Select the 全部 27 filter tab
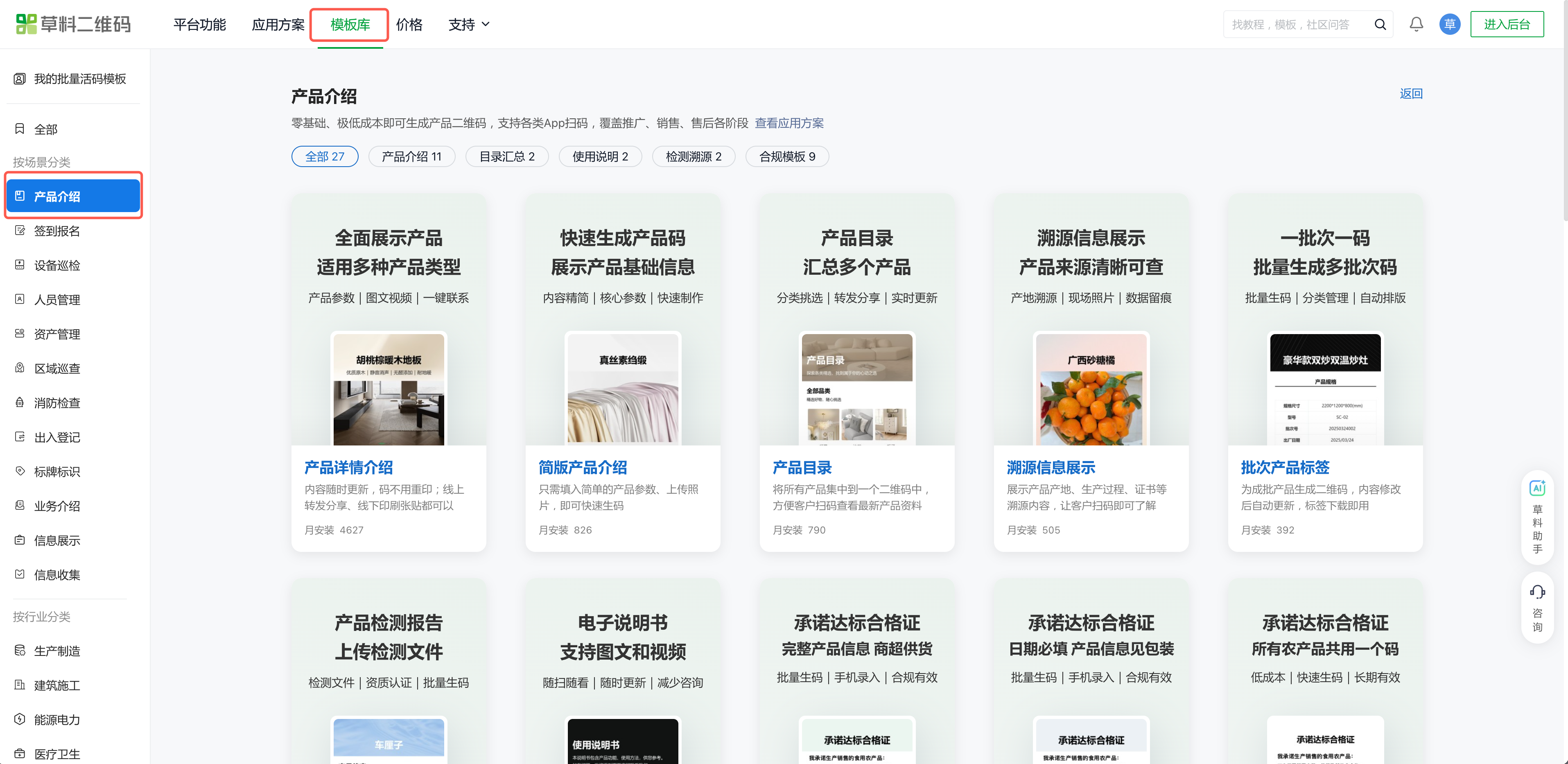 tap(325, 156)
